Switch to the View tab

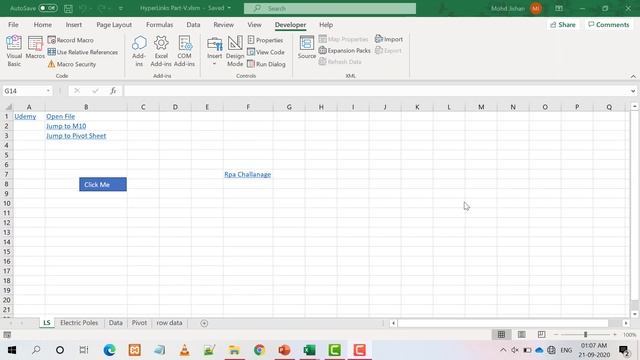coord(254,25)
